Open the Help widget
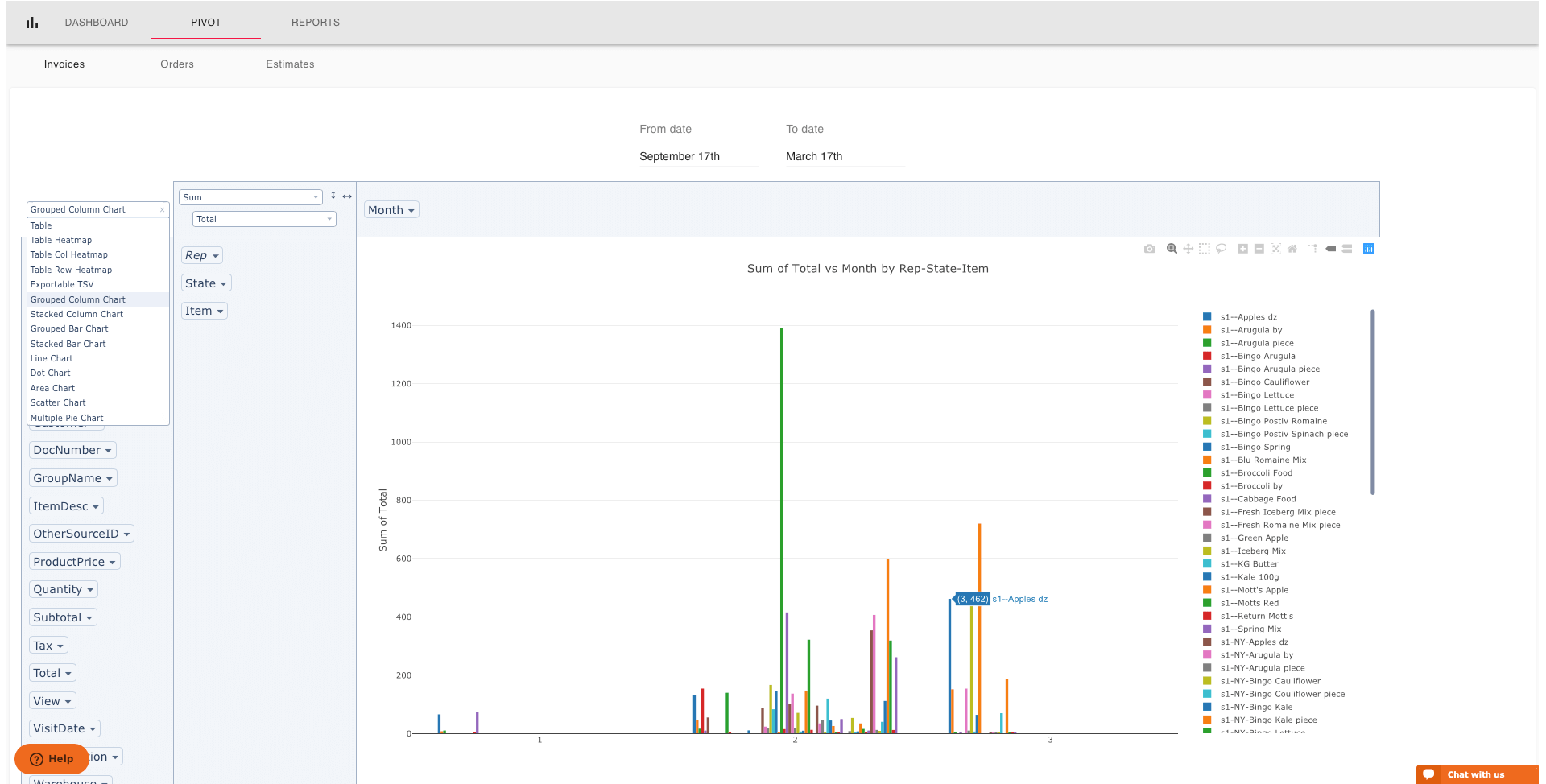The height and width of the screenshot is (784, 1546). point(52,759)
